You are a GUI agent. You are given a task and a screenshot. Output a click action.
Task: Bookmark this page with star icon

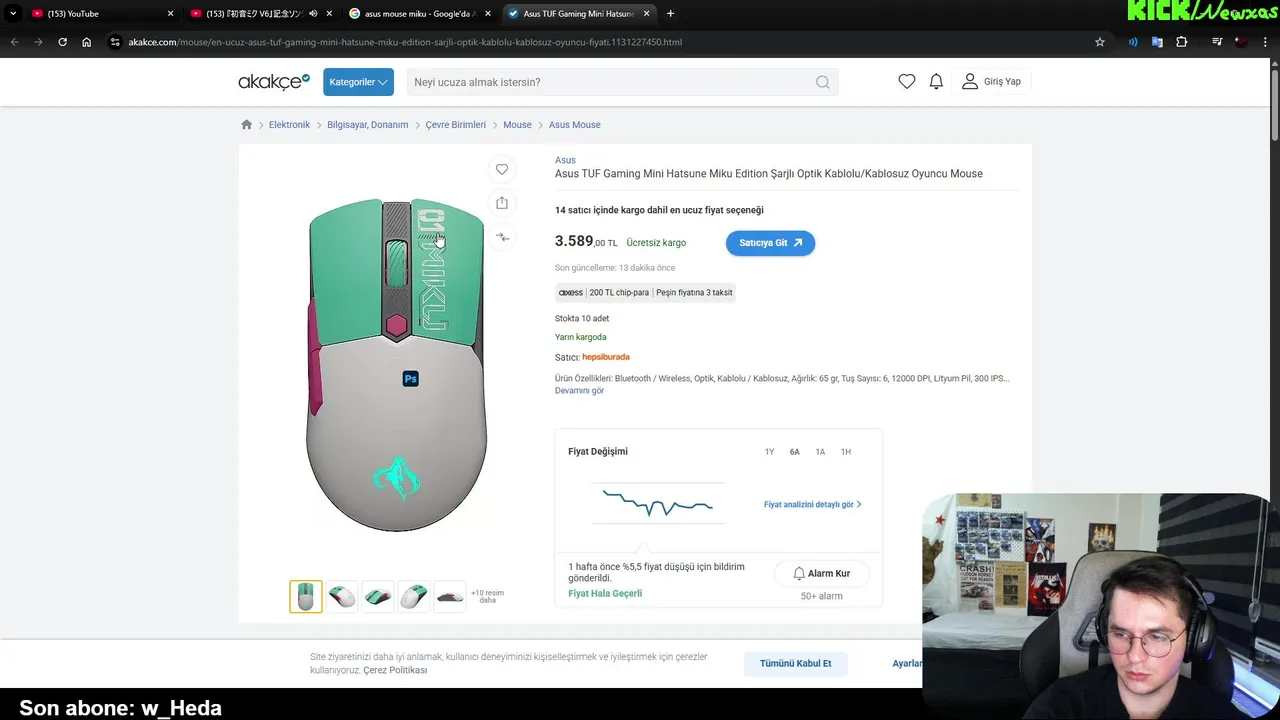coord(1100,42)
